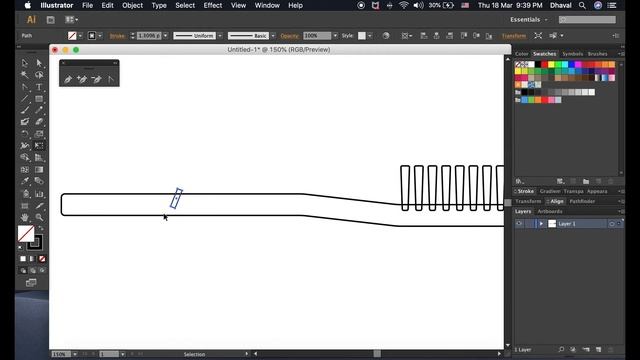
Task: Select the Eraser tool
Action: coord(39,122)
